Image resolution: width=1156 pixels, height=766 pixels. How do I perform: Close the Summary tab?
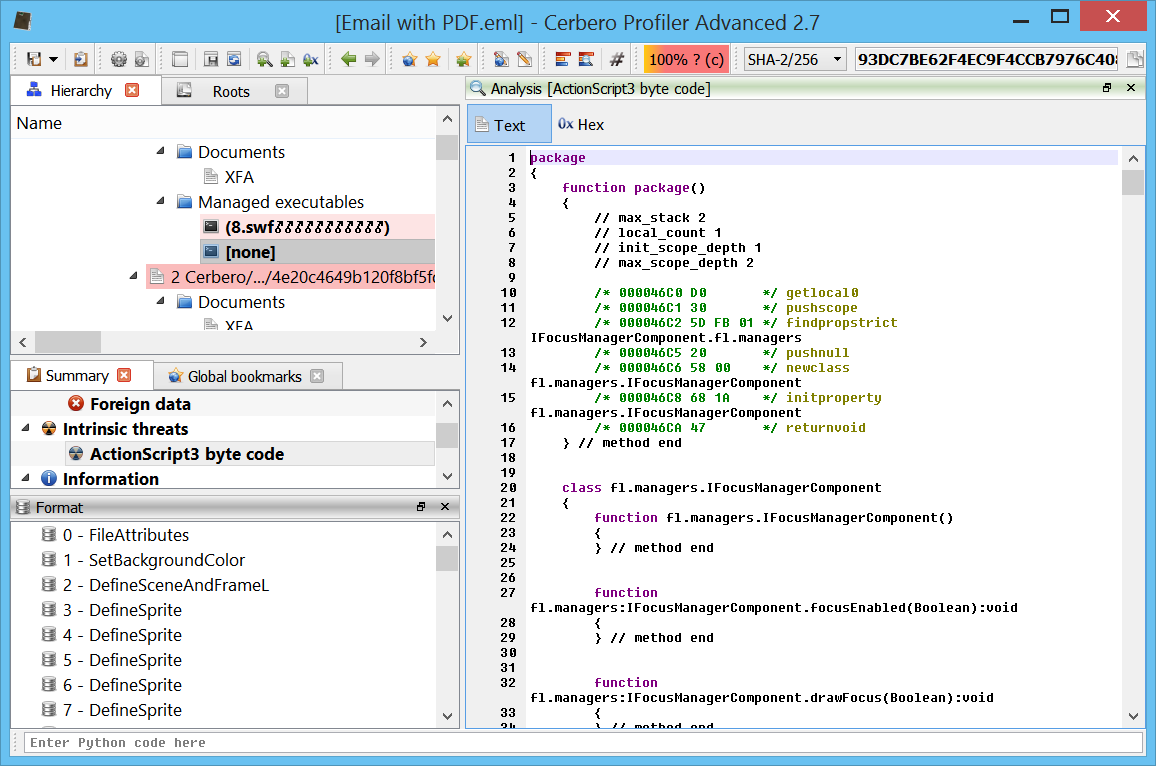pyautogui.click(x=125, y=375)
